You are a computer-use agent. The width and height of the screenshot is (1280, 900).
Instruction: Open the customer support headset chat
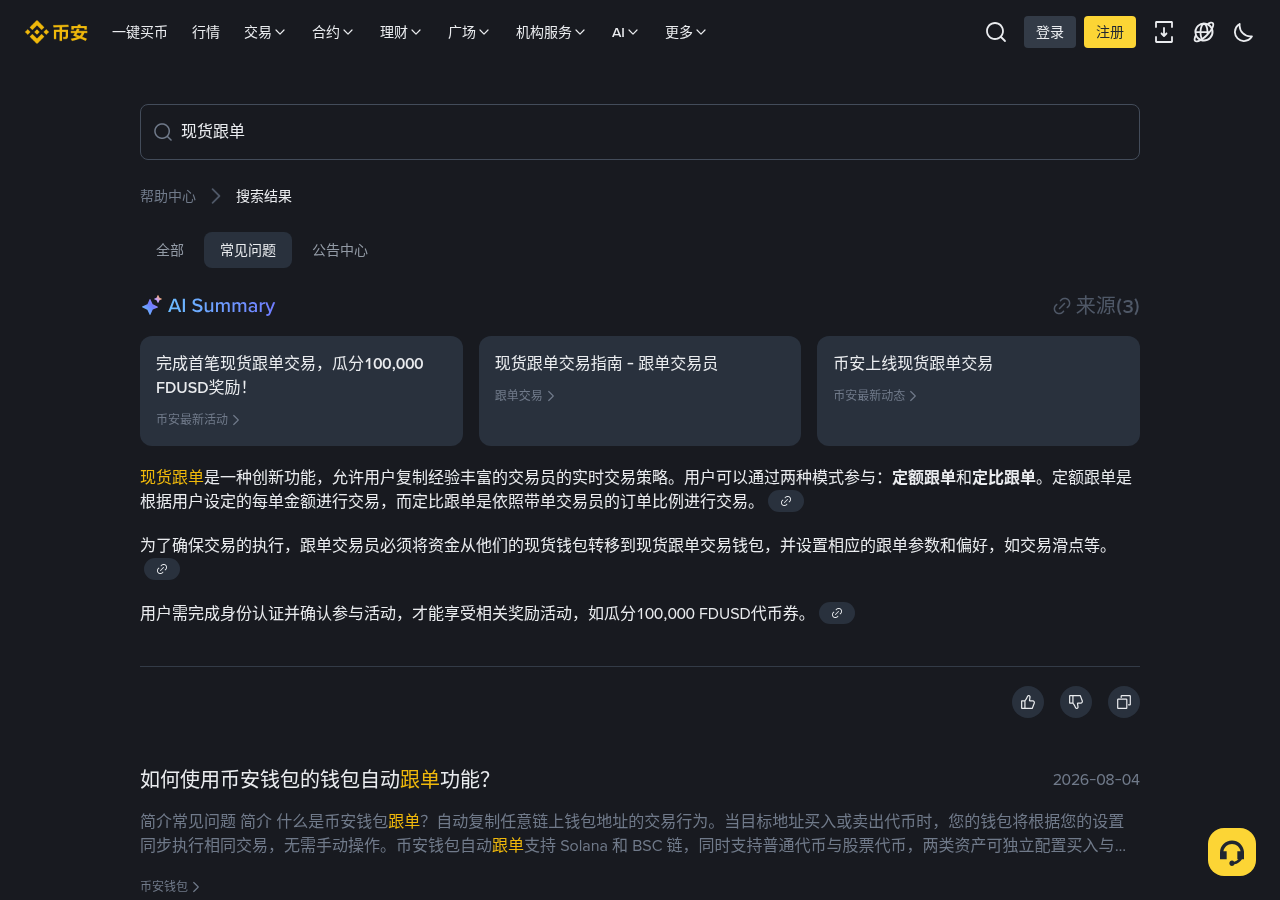1232,852
